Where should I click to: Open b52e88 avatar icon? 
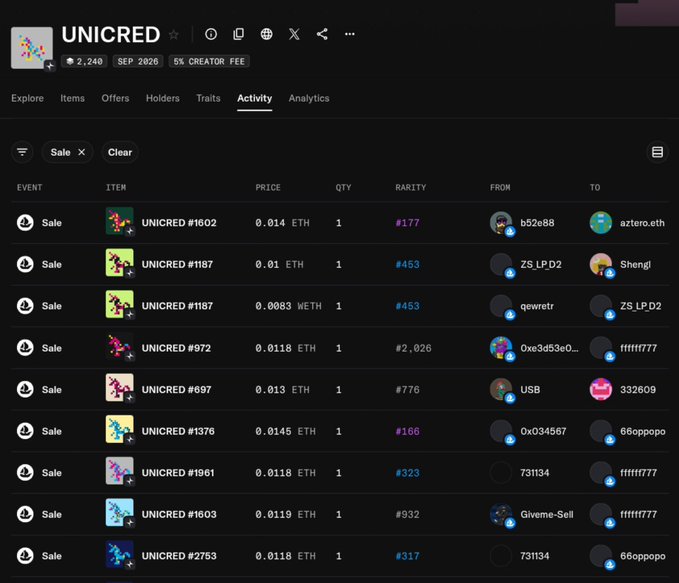[501, 223]
